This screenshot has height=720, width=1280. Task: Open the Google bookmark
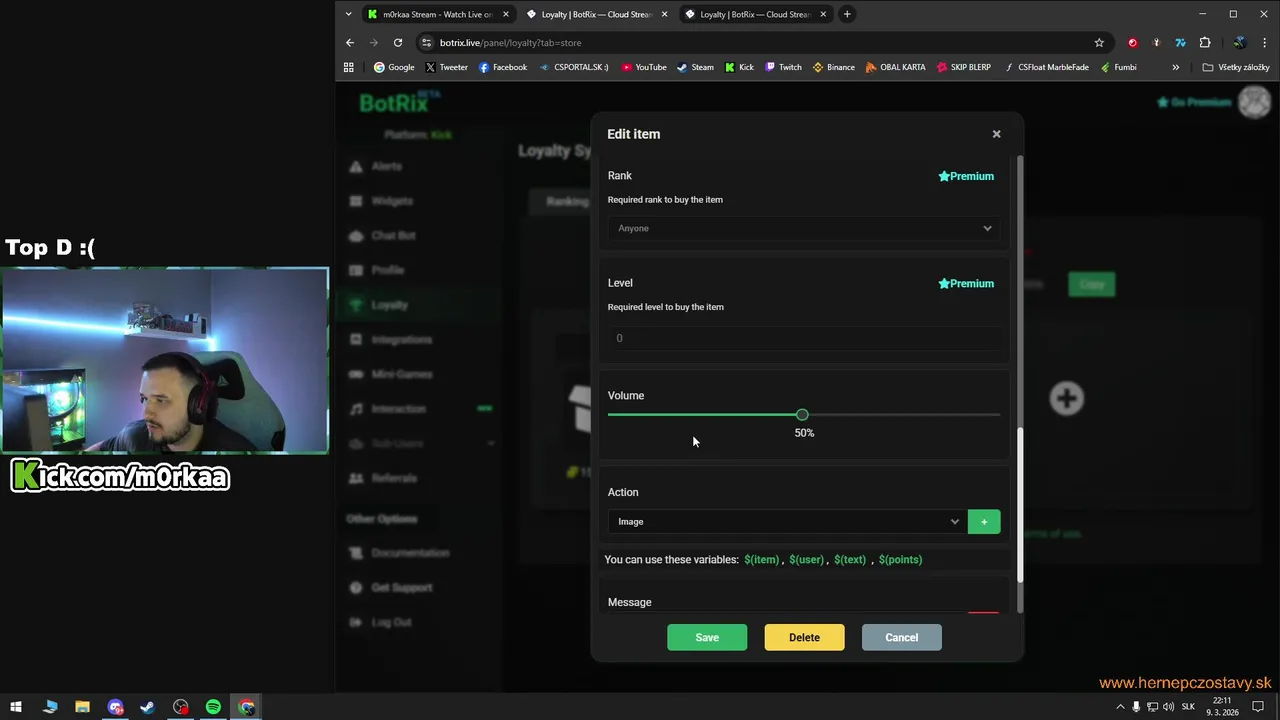pos(394,67)
